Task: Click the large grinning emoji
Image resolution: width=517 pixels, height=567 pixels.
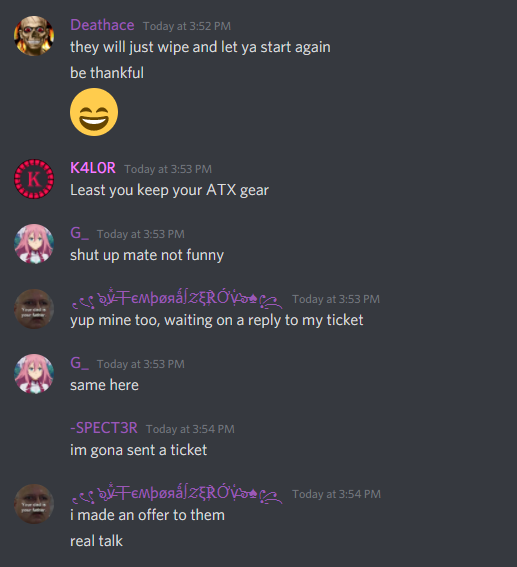Action: 94,112
